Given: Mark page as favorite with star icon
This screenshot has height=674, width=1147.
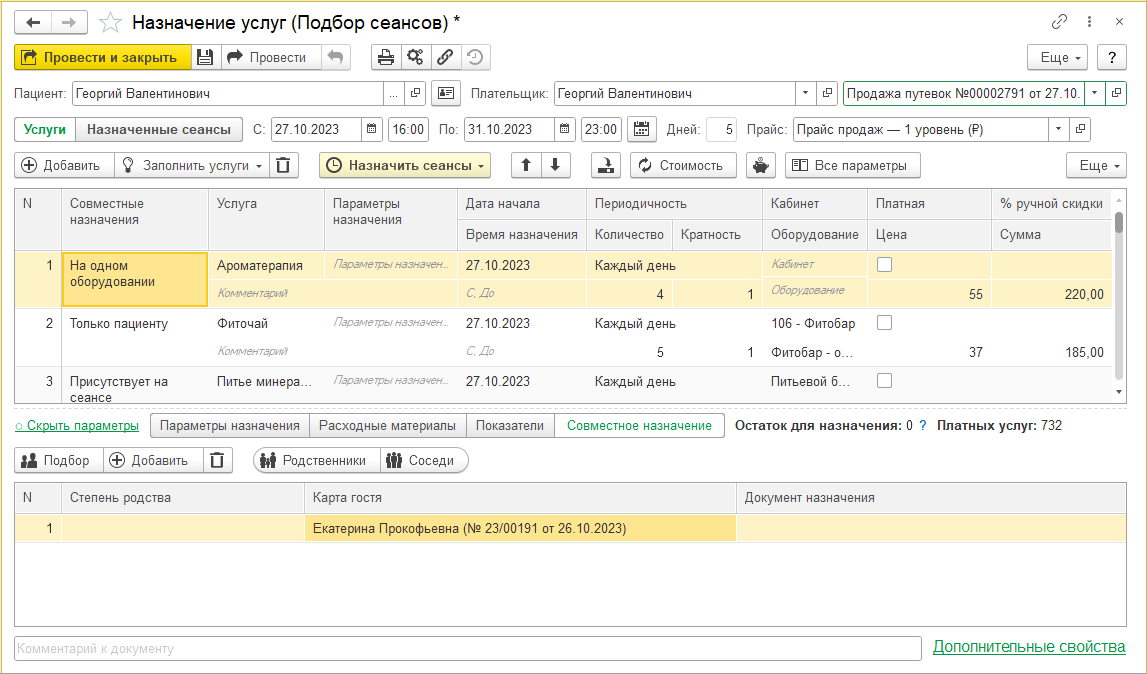Looking at the screenshot, I should (112, 22).
